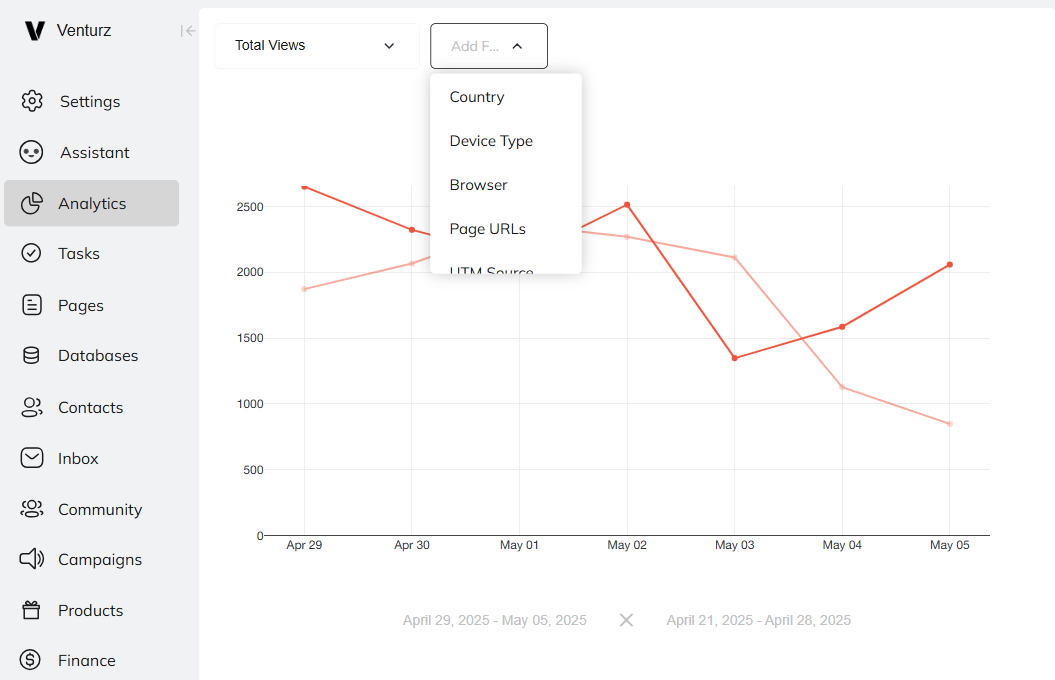
Task: Click the Venturz logo
Action: pyautogui.click(x=35, y=31)
